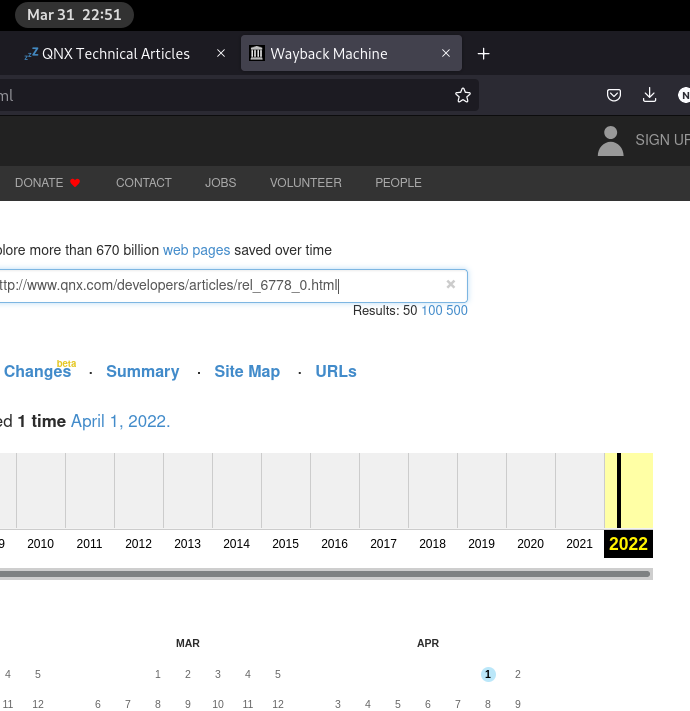Viewport: 690px width, 711px height.
Task: Open the URLs view
Action: 336,371
